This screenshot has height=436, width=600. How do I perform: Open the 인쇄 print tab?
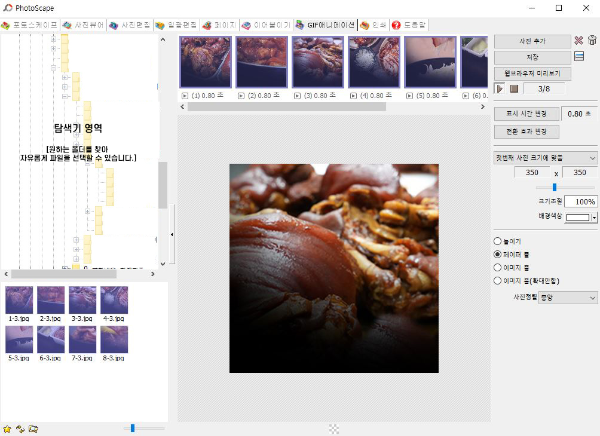(x=374, y=25)
